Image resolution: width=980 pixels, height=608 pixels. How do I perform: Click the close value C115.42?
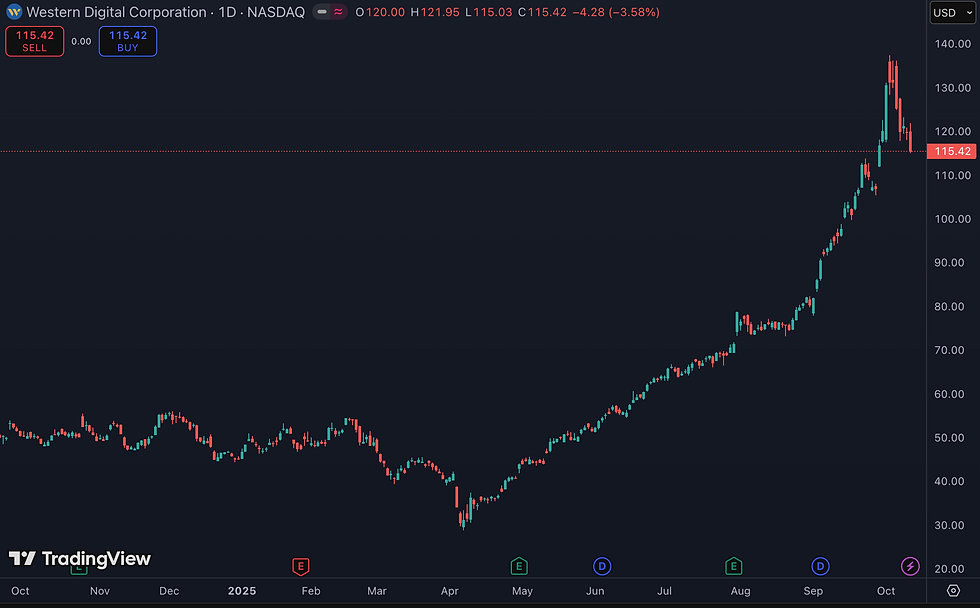[x=542, y=12]
